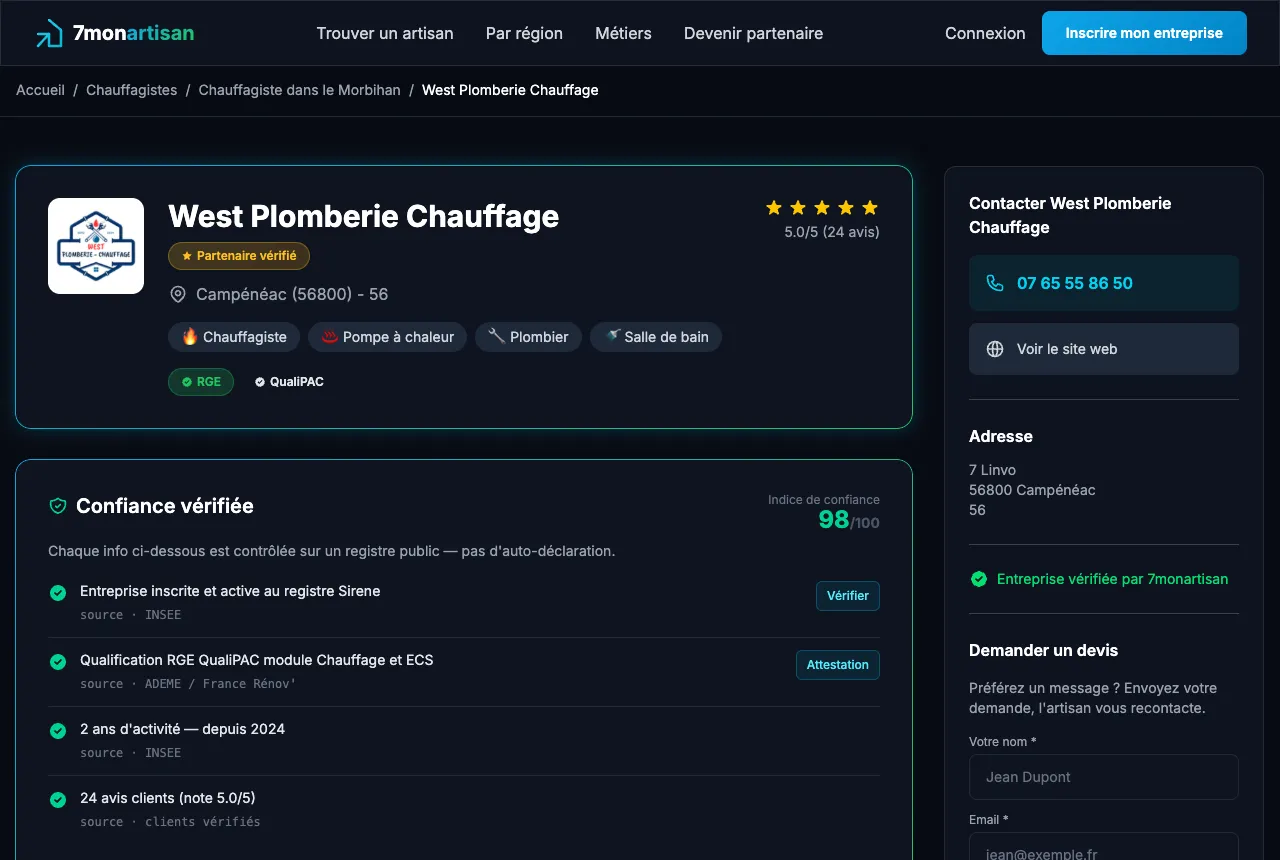This screenshot has width=1280, height=860.
Task: Click the green check icon for Qualification RGE QualiPAC
Action: point(58,662)
